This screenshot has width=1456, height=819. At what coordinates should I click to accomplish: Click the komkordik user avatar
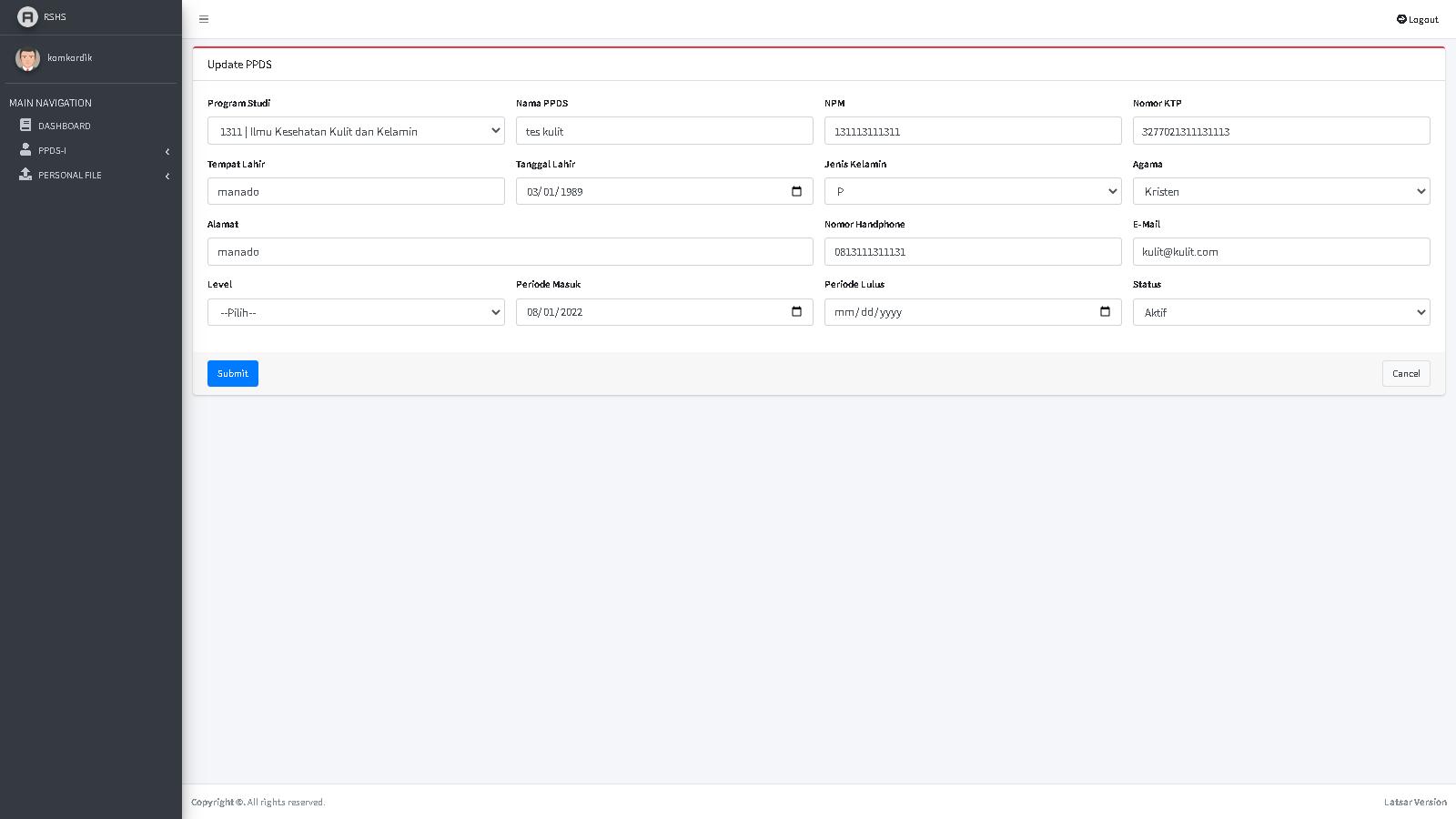[x=27, y=59]
